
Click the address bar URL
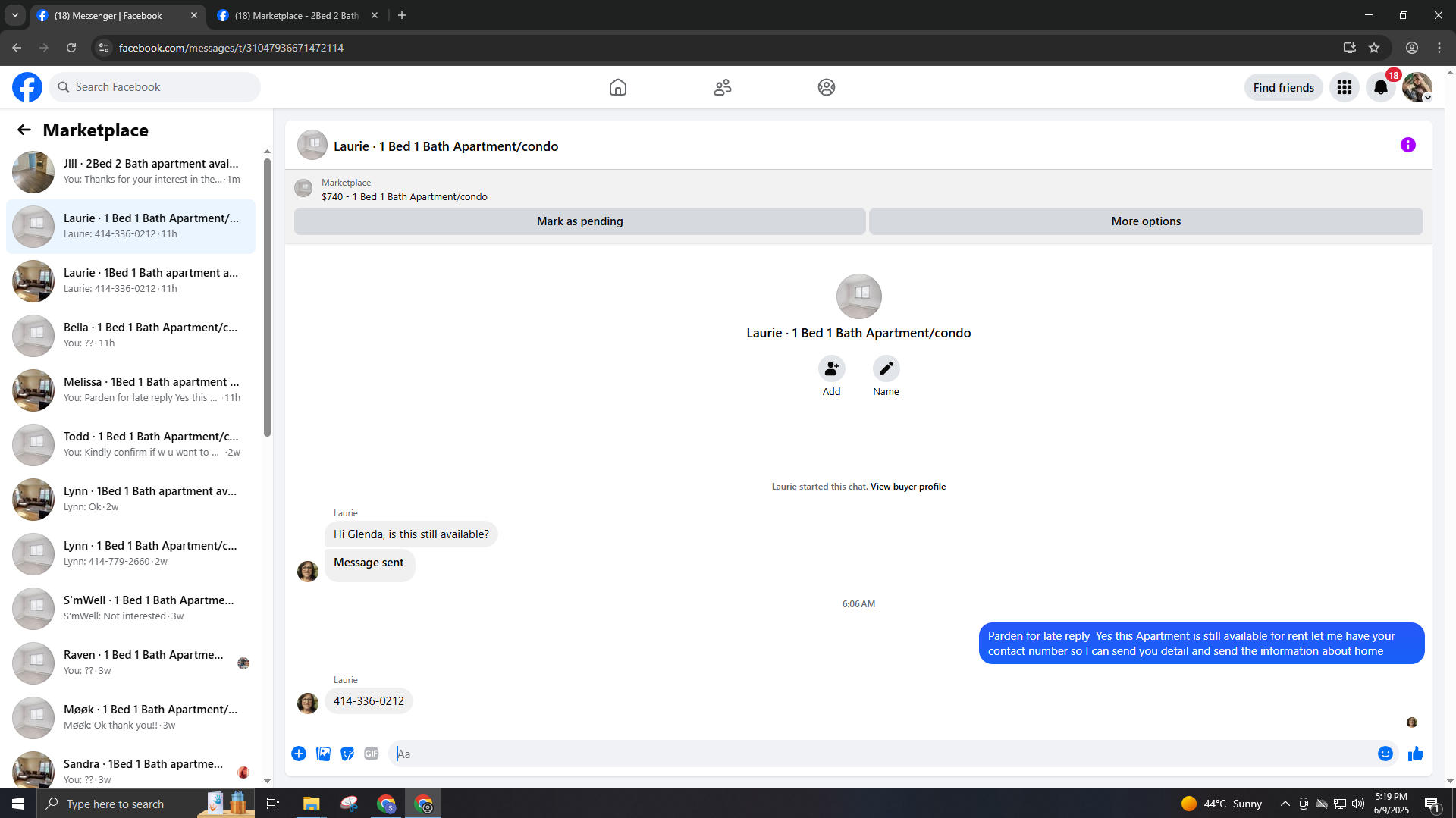tap(231, 48)
